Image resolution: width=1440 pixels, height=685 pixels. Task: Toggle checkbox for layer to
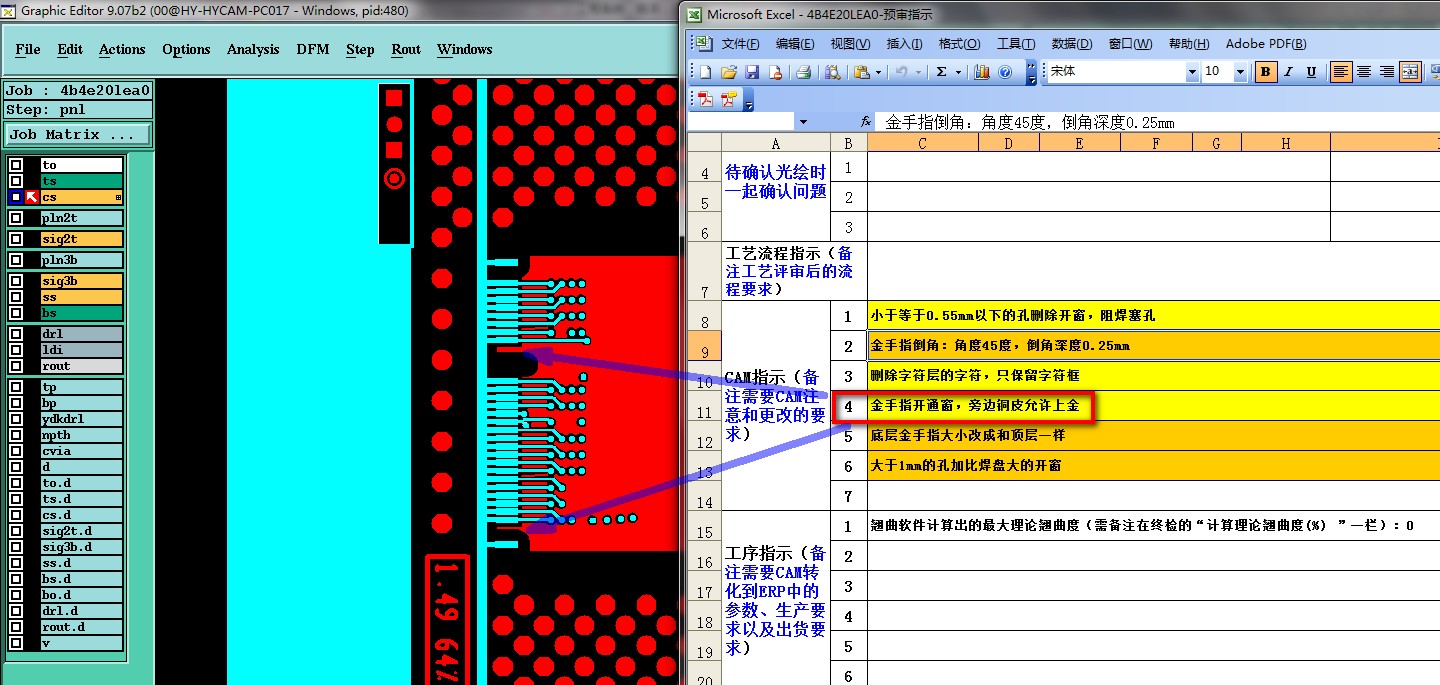(16, 166)
